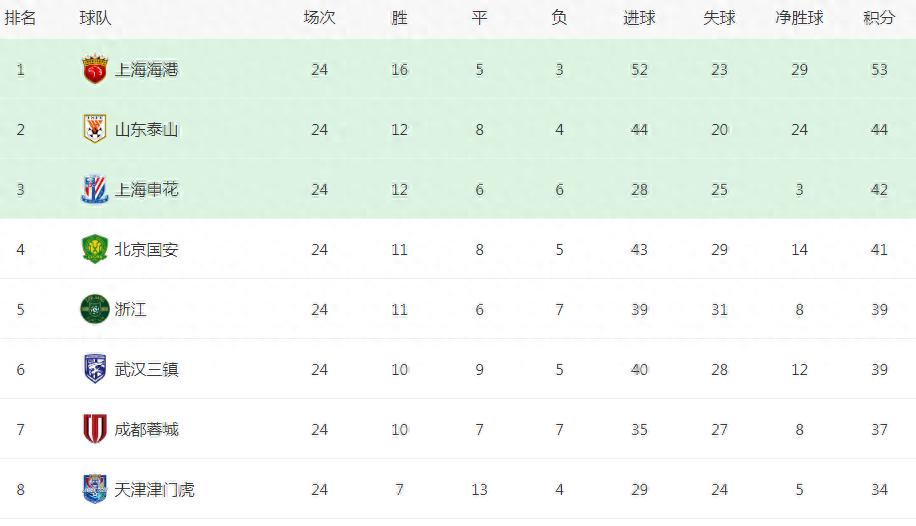Viewport: 916px width, 526px height.
Task: Sort by the 积分 points column header
Action: click(x=879, y=18)
